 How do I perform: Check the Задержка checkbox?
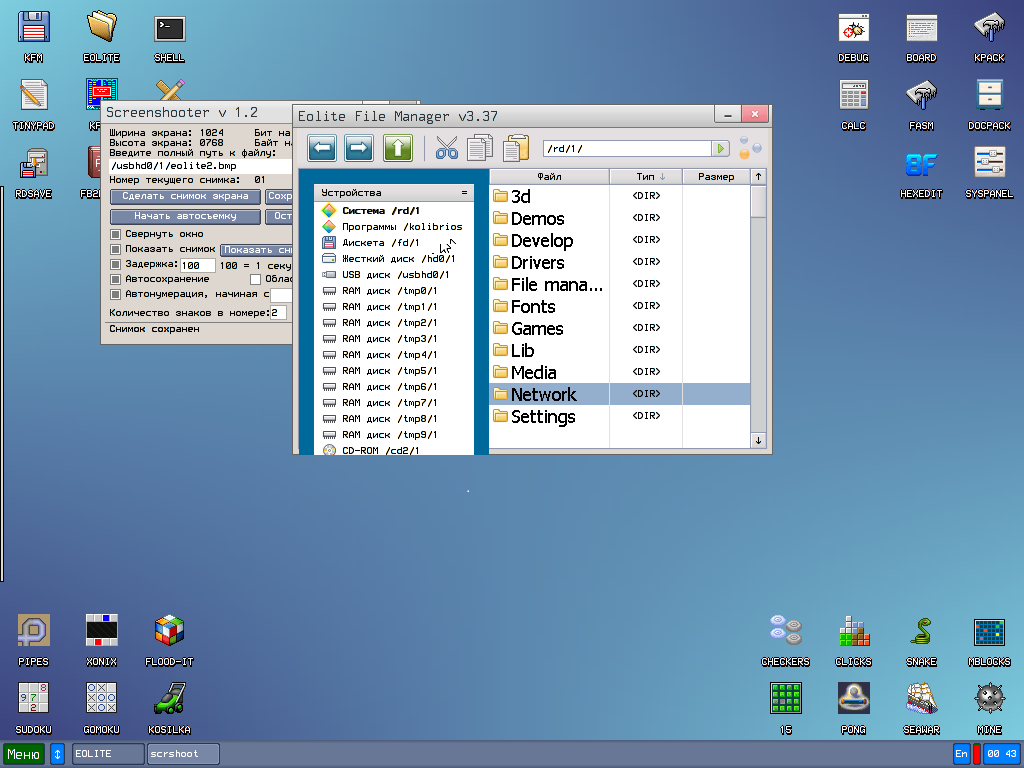tap(115, 264)
